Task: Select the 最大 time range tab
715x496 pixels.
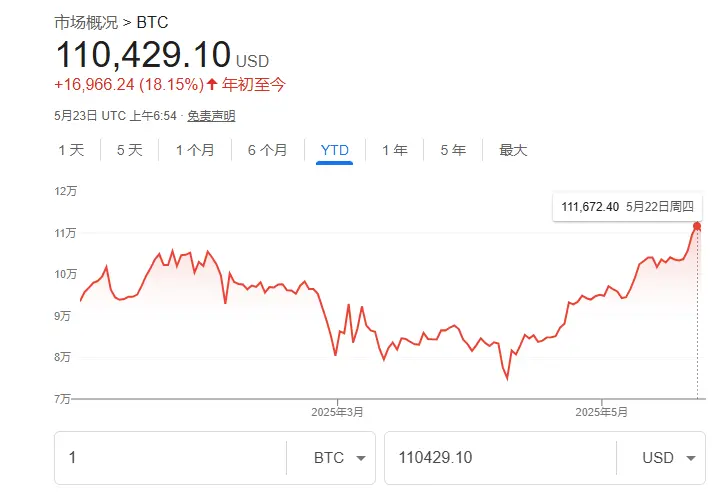Action: [x=513, y=150]
